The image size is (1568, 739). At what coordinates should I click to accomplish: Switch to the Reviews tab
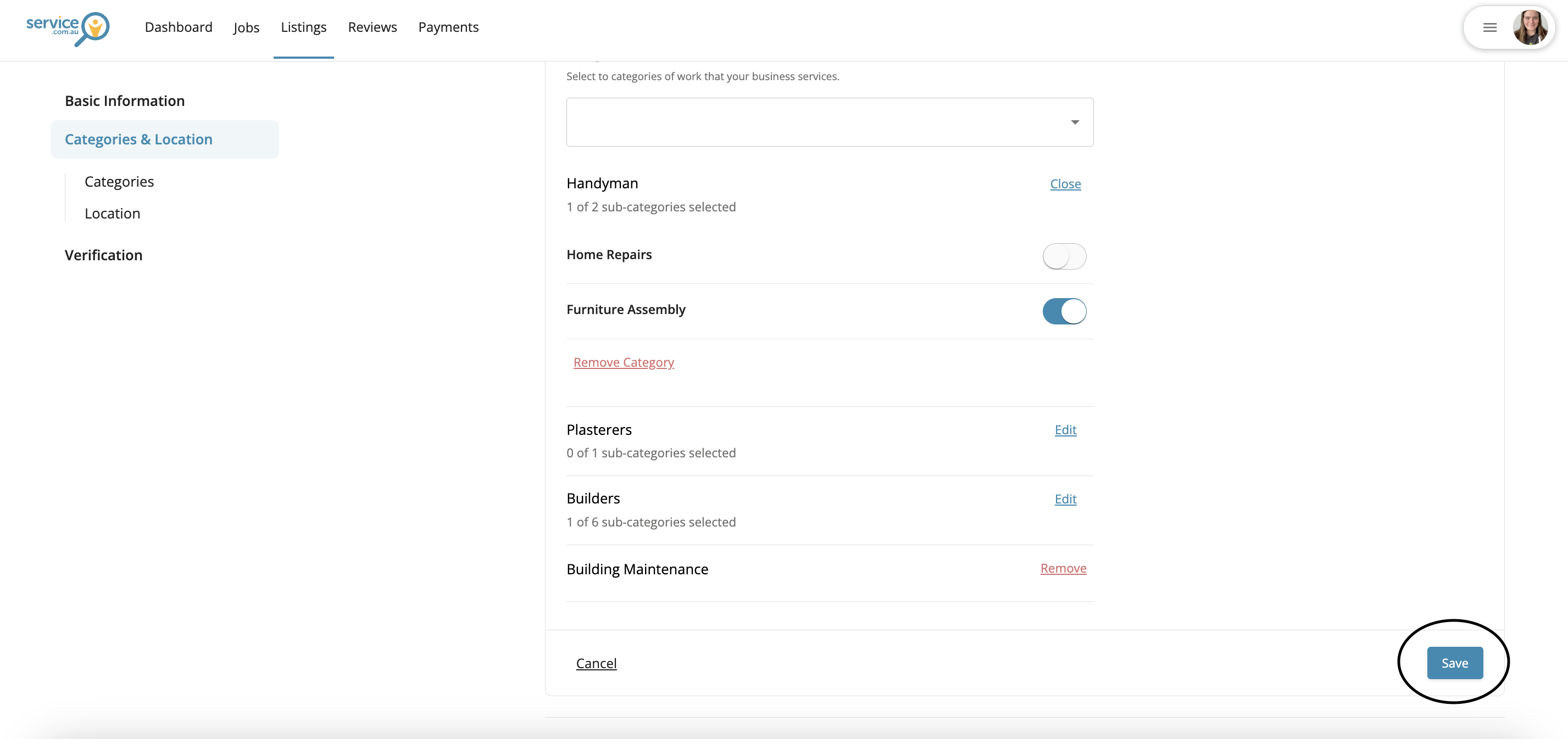pos(372,27)
